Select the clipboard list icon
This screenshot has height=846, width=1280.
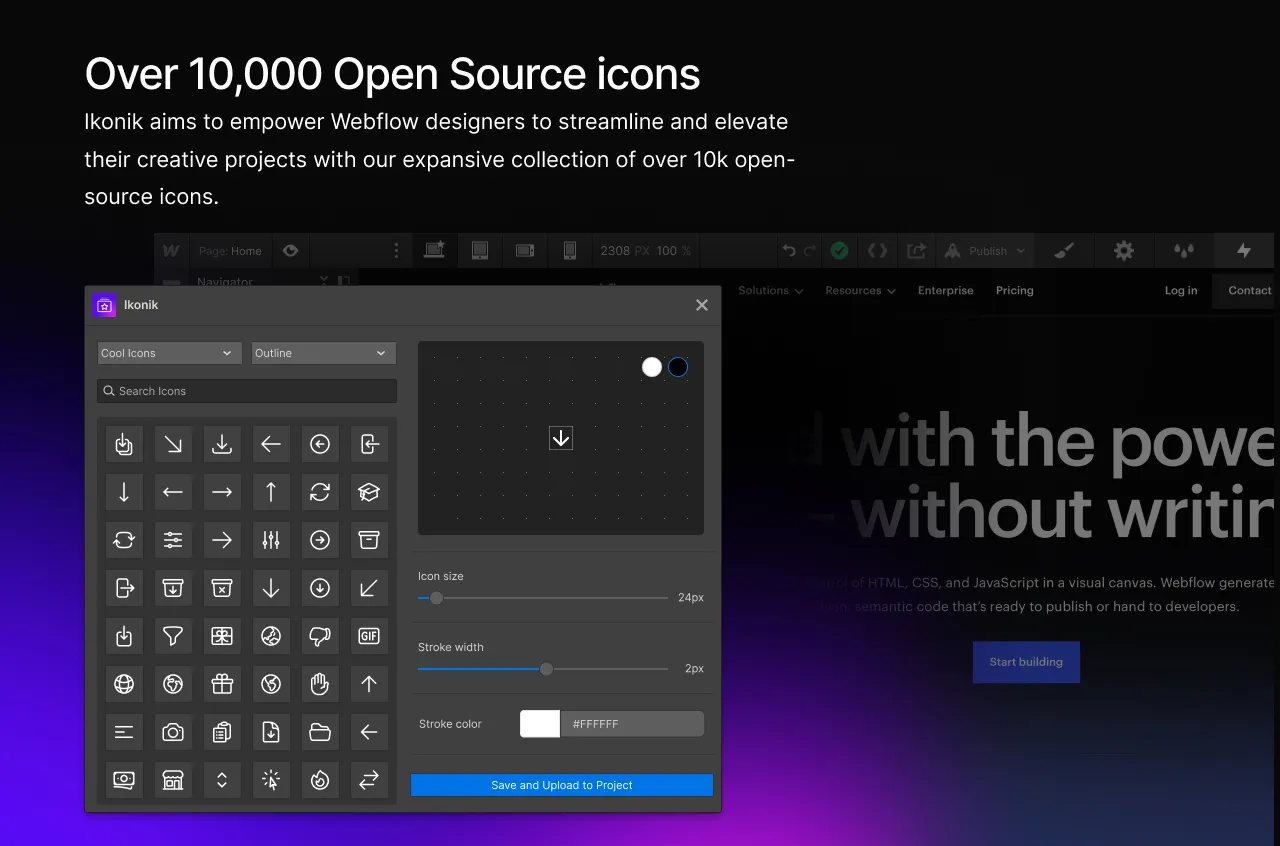(x=222, y=733)
